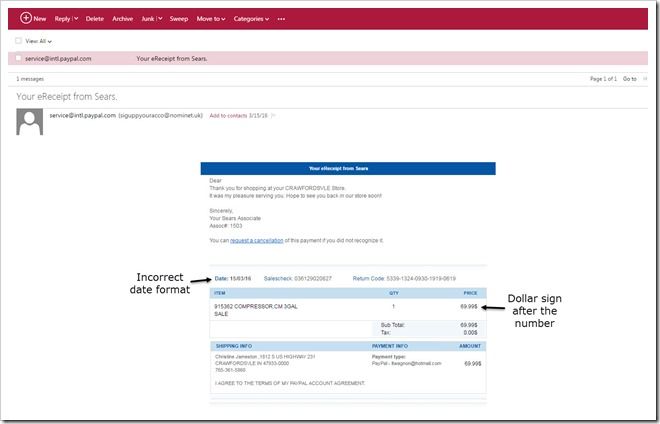Click the PayPal account agreement terms line

coord(290,383)
